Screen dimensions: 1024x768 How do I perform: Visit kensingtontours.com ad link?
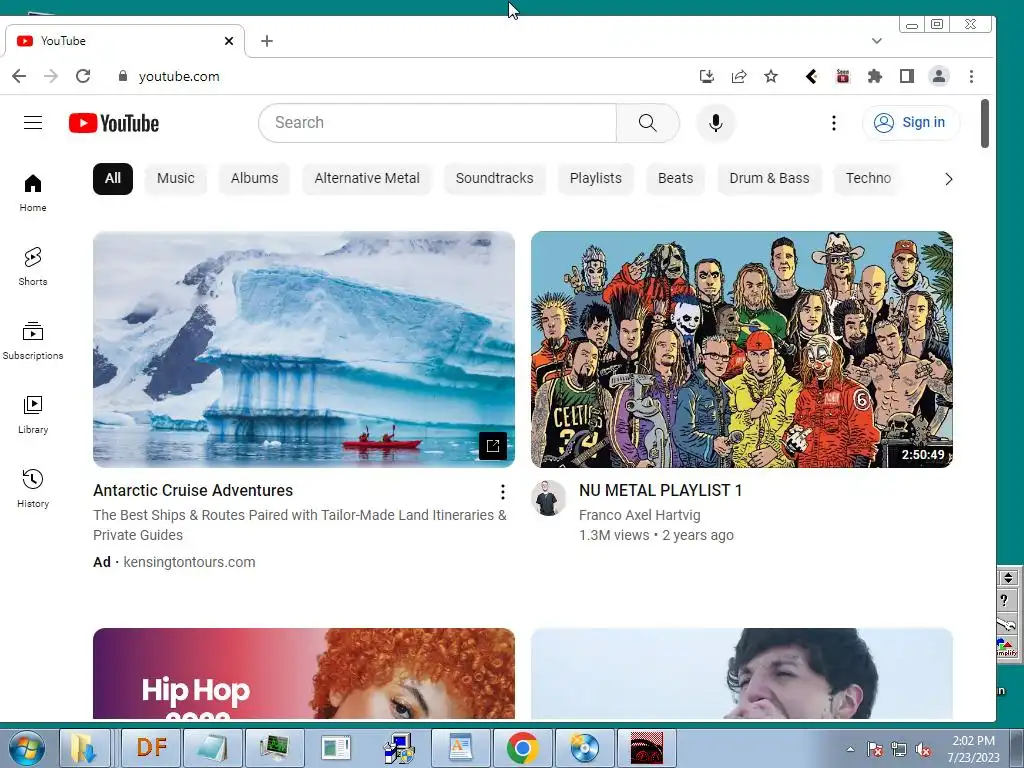(x=189, y=562)
